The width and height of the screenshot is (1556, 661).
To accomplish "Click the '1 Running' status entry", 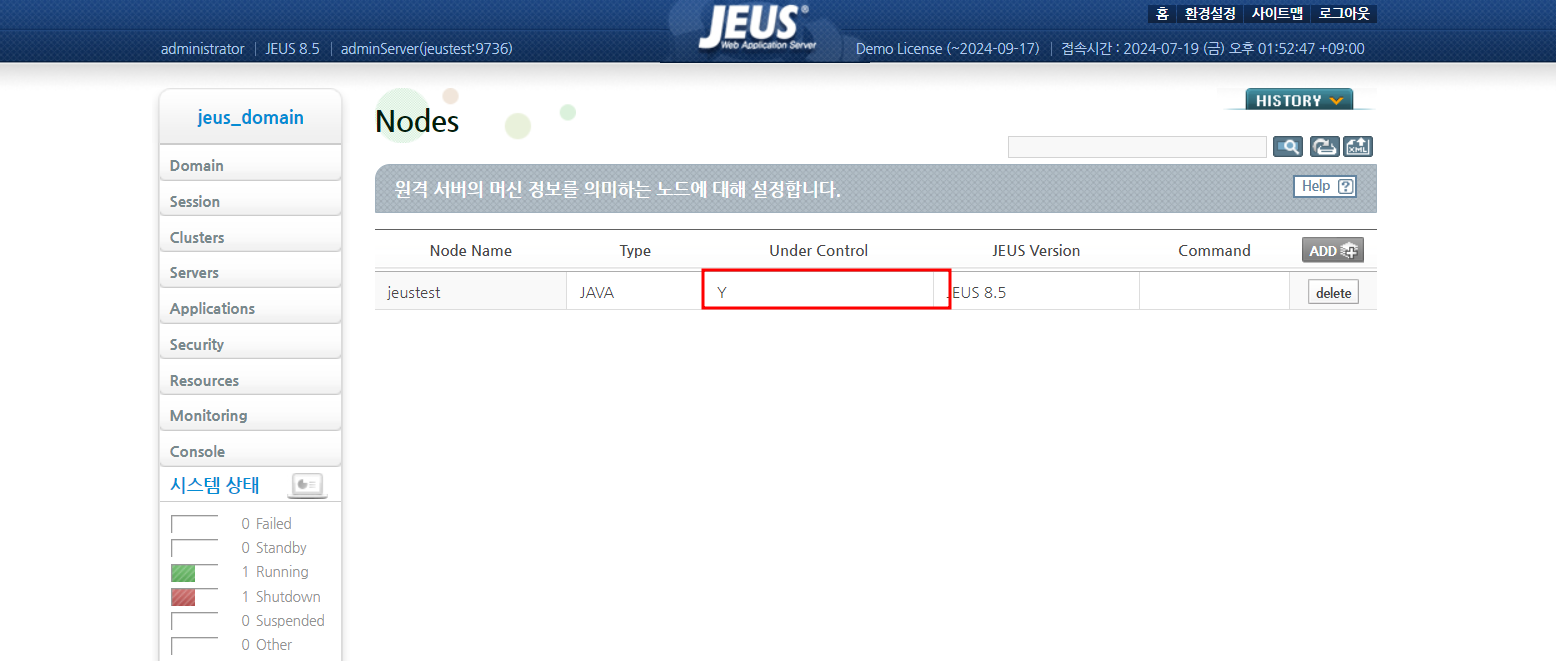I will point(275,572).
